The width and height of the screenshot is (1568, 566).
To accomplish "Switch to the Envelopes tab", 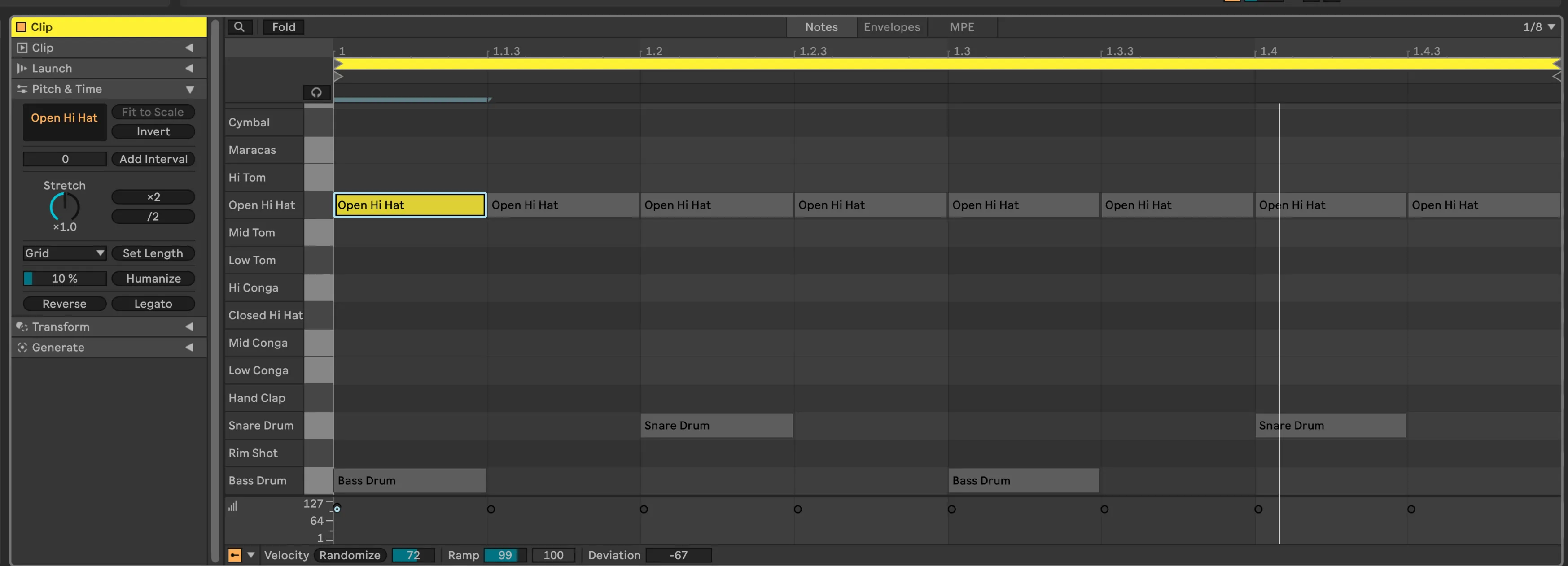I will [891, 27].
